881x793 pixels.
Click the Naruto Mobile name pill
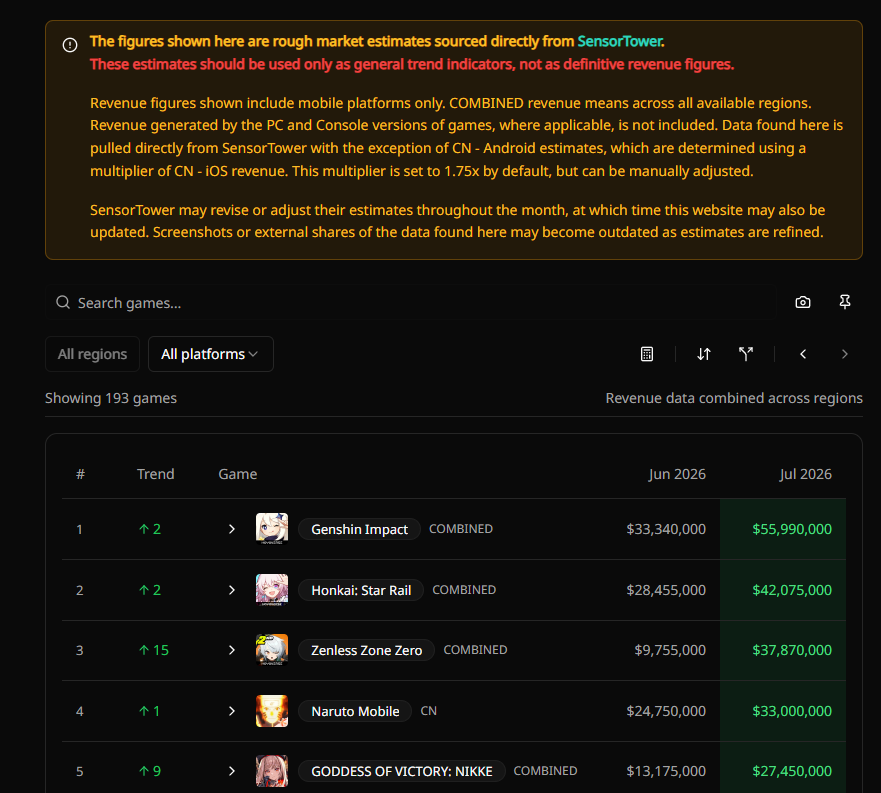(x=355, y=711)
